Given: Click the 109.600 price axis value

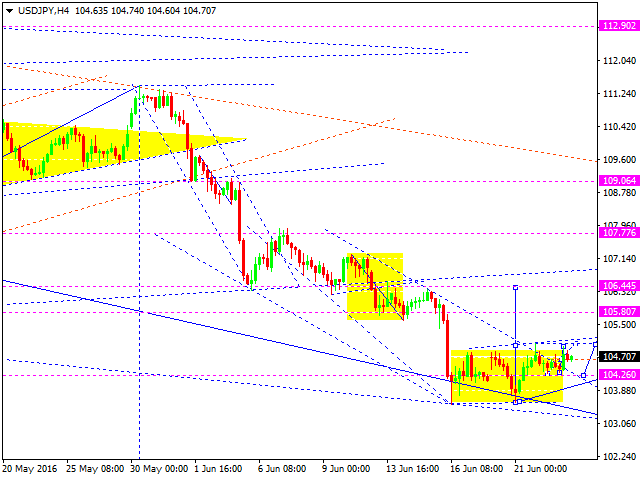Looking at the screenshot, I should 619,160.
